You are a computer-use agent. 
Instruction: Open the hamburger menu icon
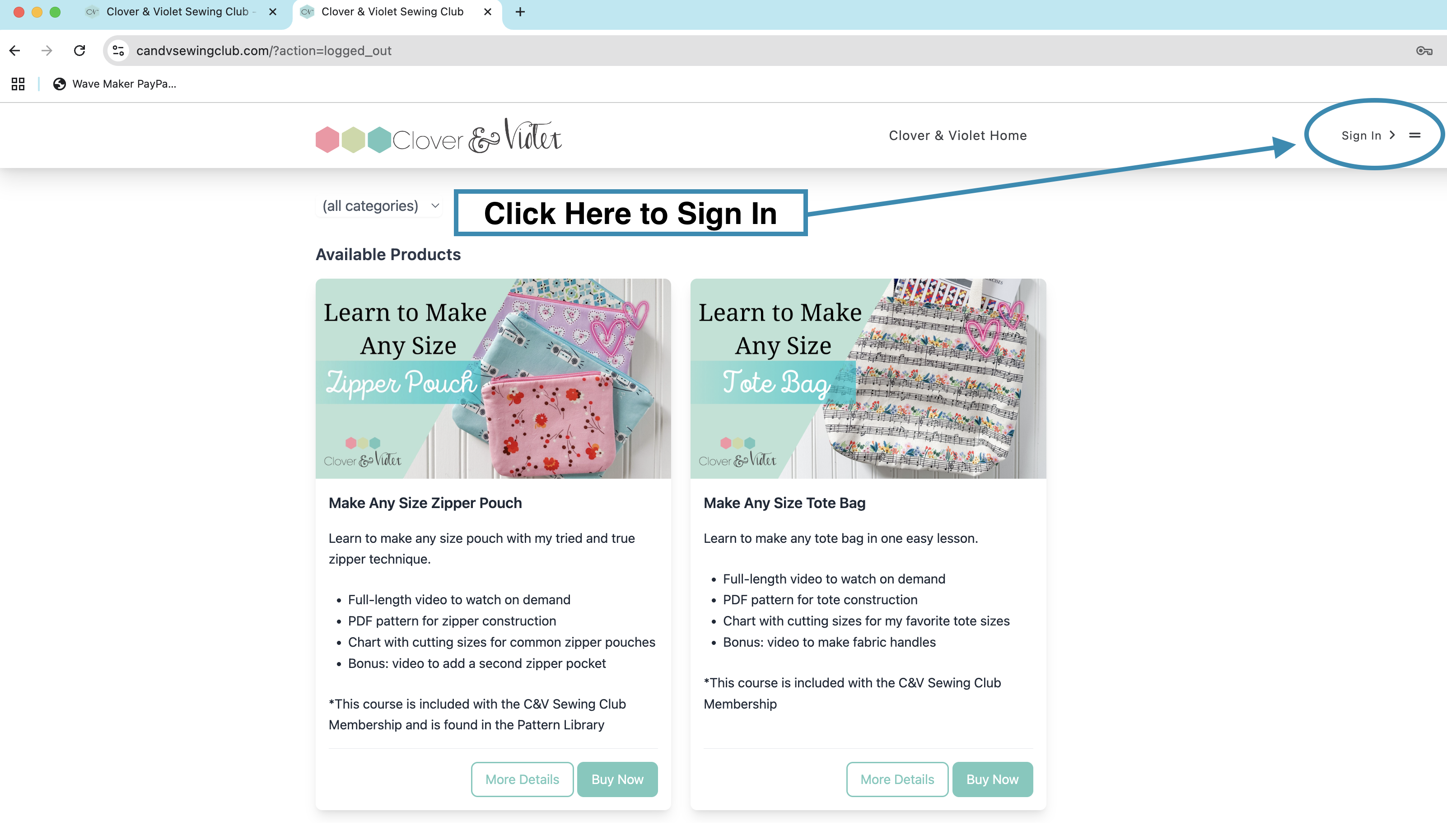pos(1414,135)
